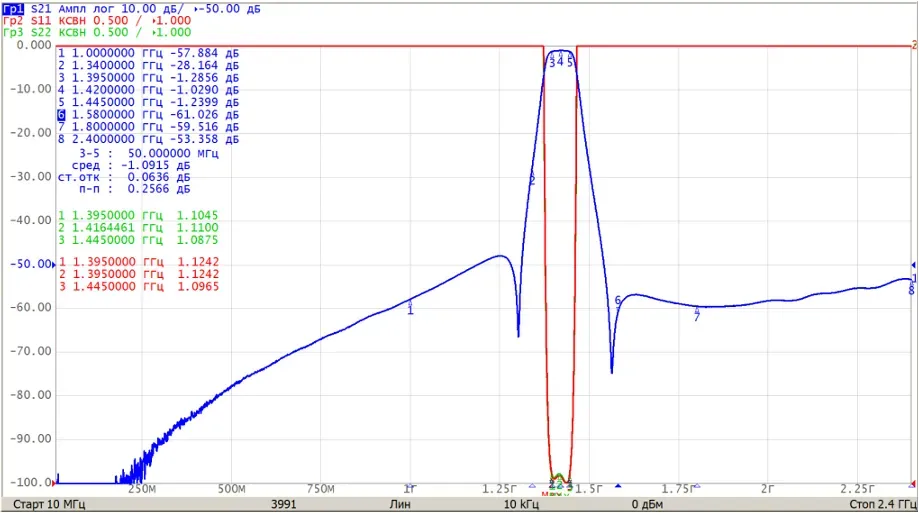This screenshot has width=919, height=513.
Task: Click the Лин sweep type field
Action: tap(400, 504)
